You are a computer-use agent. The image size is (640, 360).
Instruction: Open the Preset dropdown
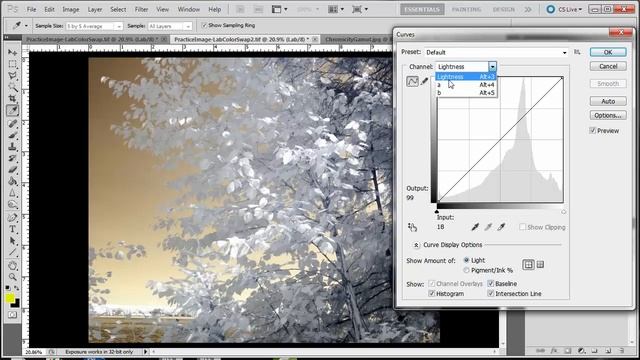(x=496, y=52)
